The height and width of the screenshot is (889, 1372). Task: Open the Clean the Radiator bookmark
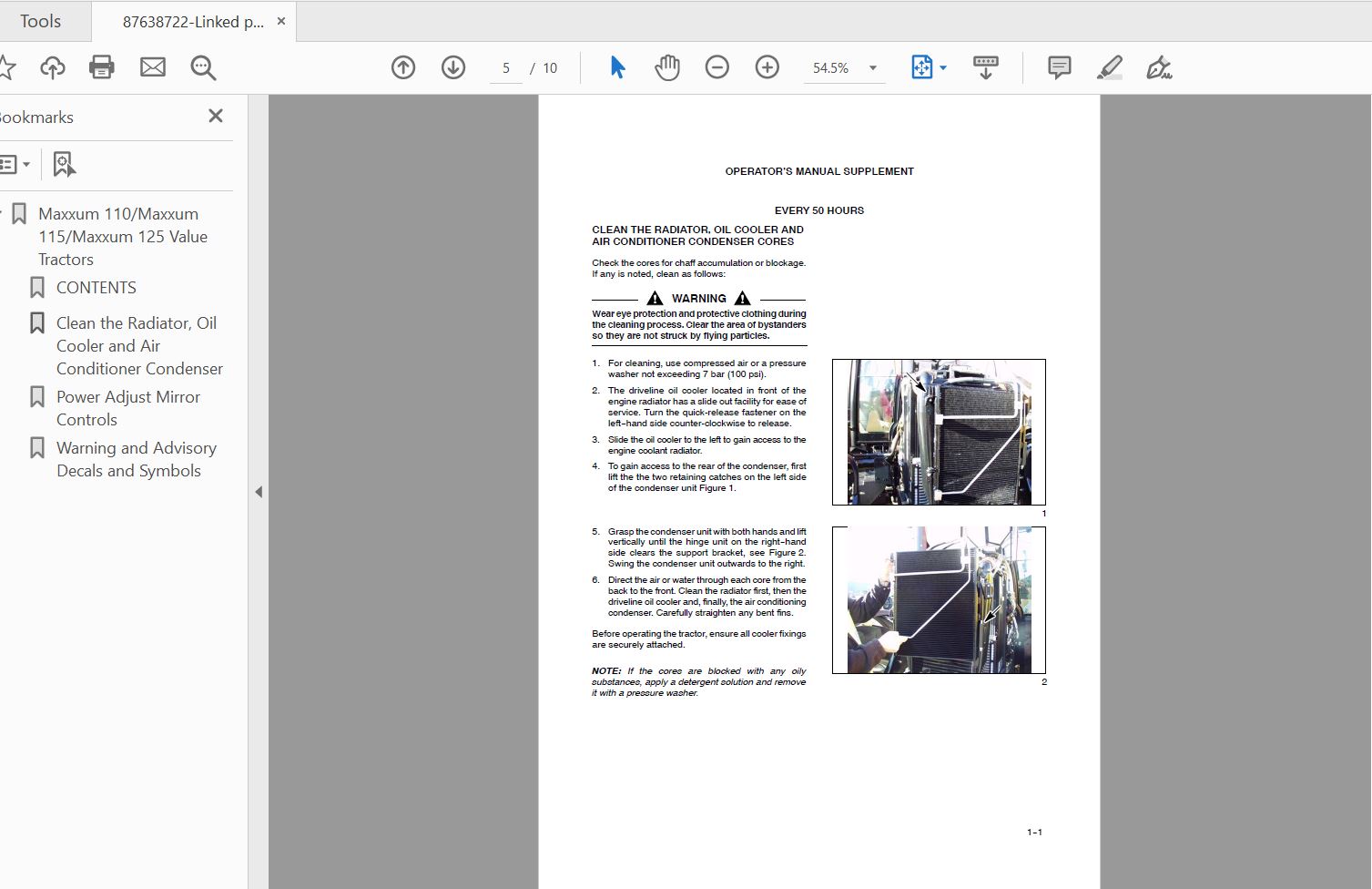pyautogui.click(x=139, y=346)
